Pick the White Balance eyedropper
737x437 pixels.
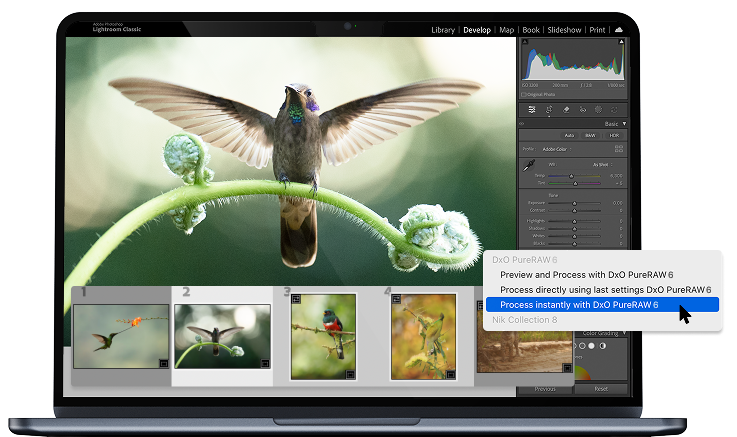[x=528, y=165]
